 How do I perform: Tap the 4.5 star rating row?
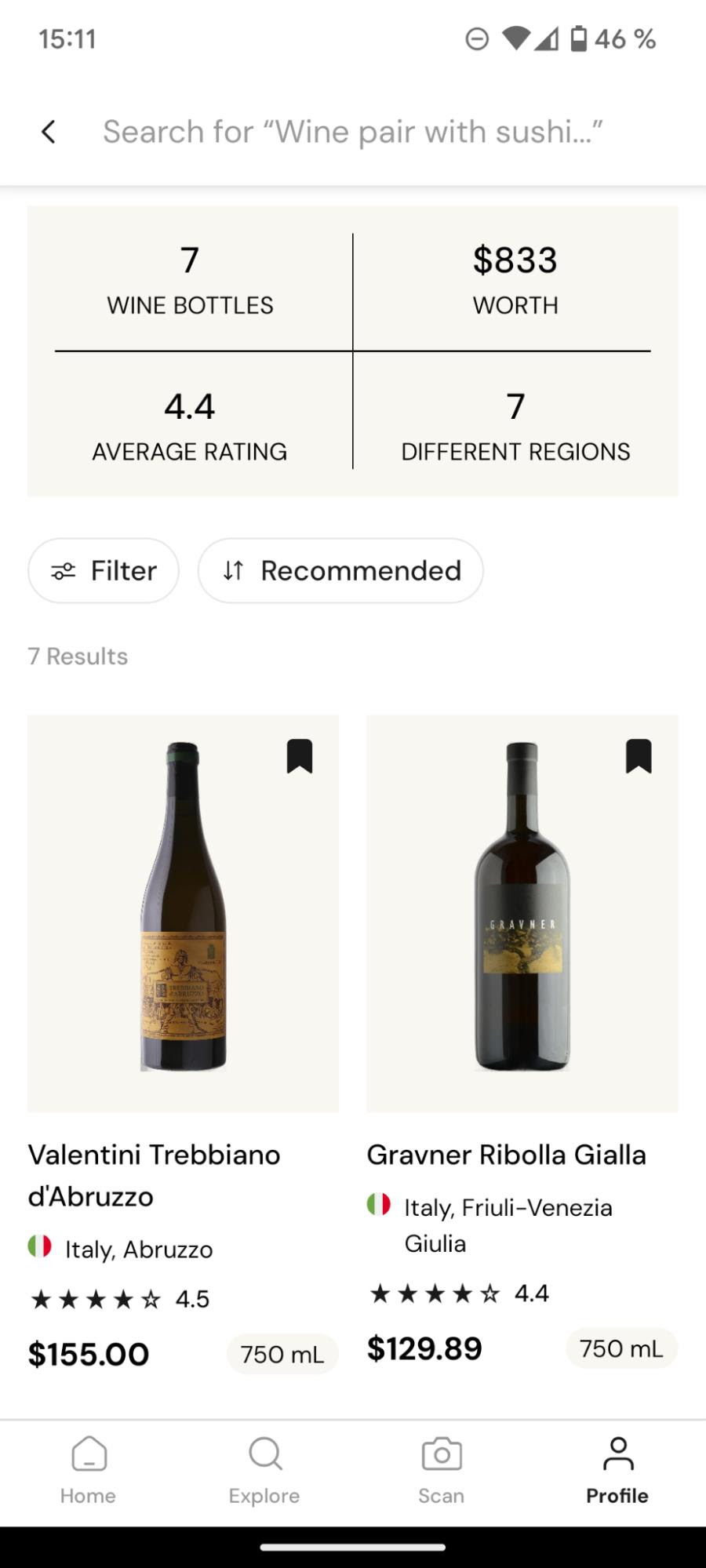tap(119, 1299)
